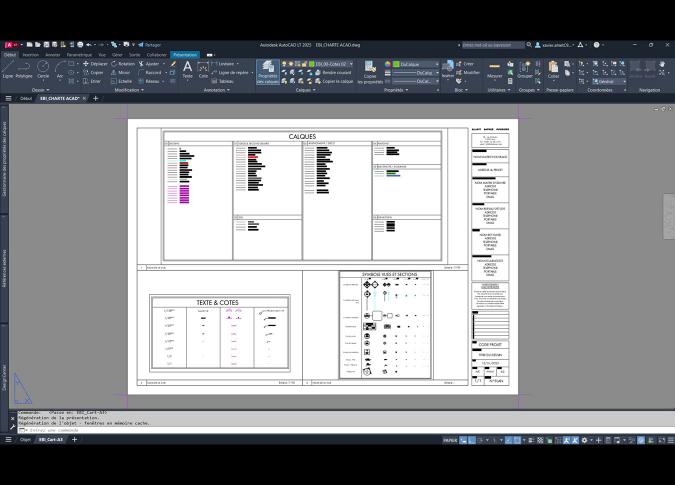Select the Polyligne tool
This screenshot has height=485, width=675.
[x=24, y=68]
